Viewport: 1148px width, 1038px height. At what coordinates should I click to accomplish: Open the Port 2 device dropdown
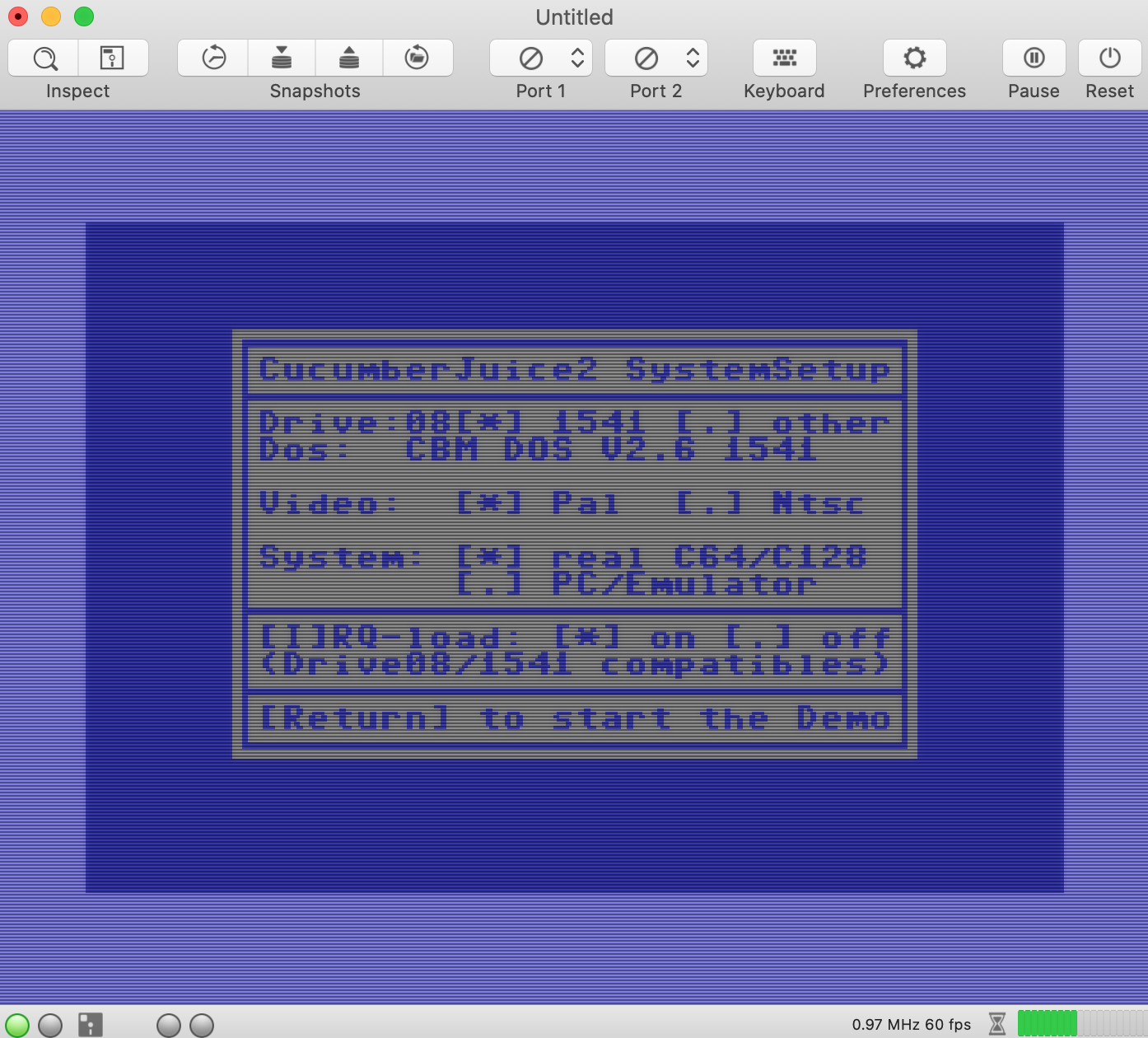pos(656,58)
